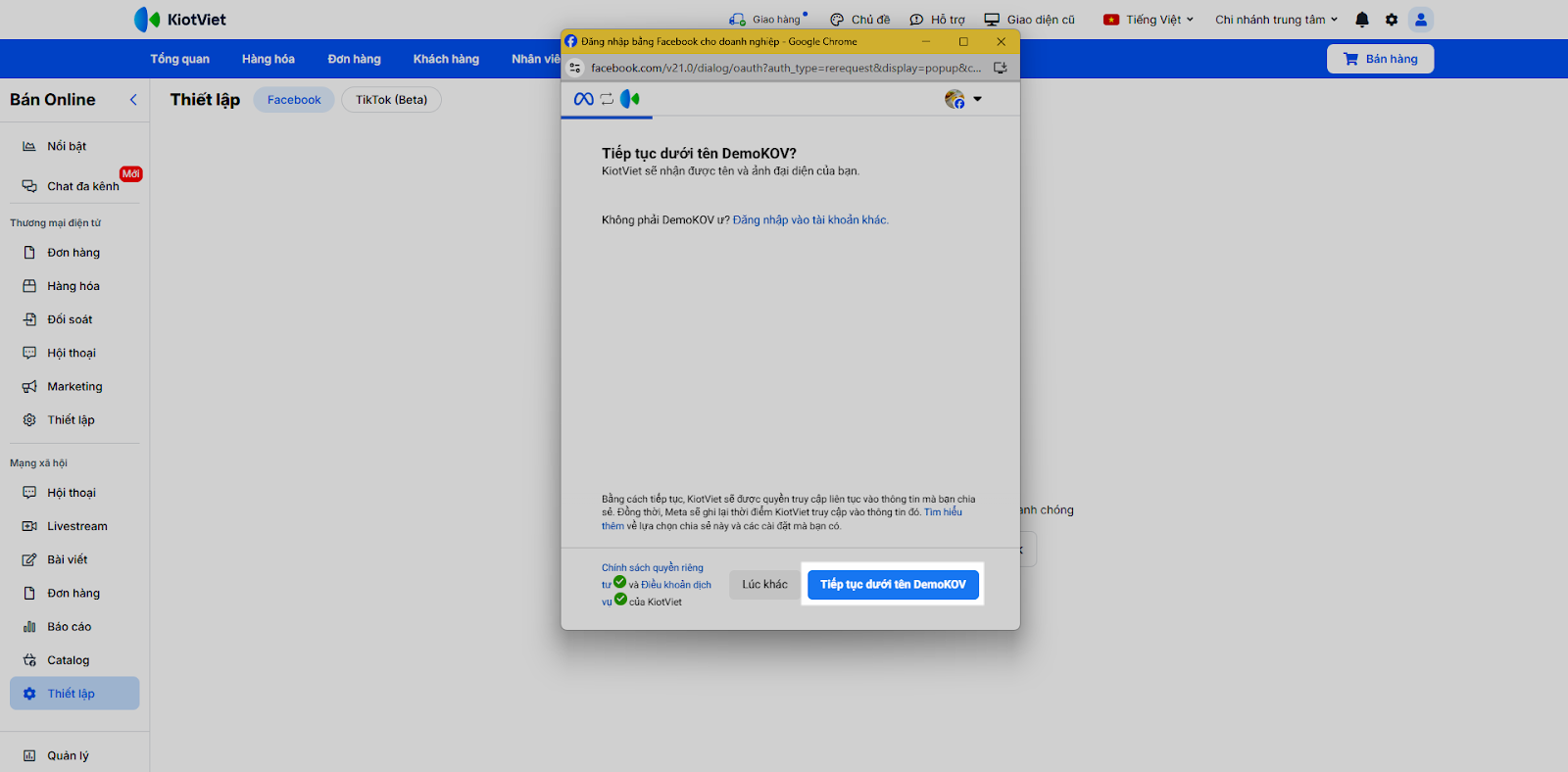This screenshot has height=772, width=1568.
Task: Open Giao hàng delivery in the header
Action: [x=767, y=20]
